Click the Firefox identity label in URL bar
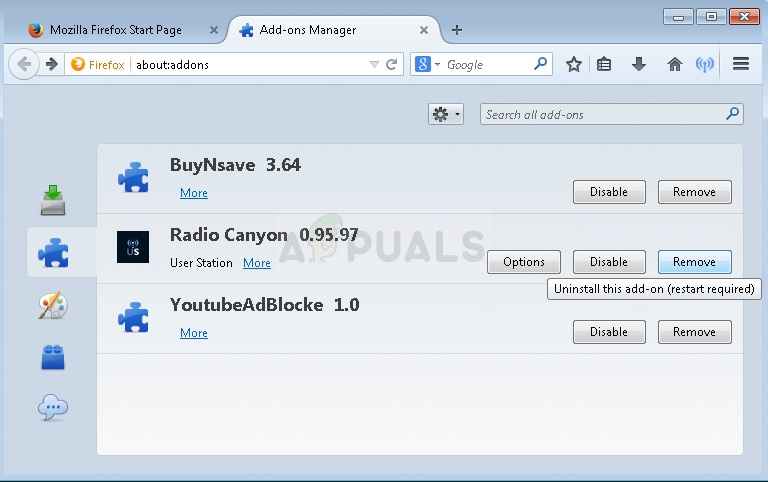Image resolution: width=768 pixels, height=482 pixels. 97,64
